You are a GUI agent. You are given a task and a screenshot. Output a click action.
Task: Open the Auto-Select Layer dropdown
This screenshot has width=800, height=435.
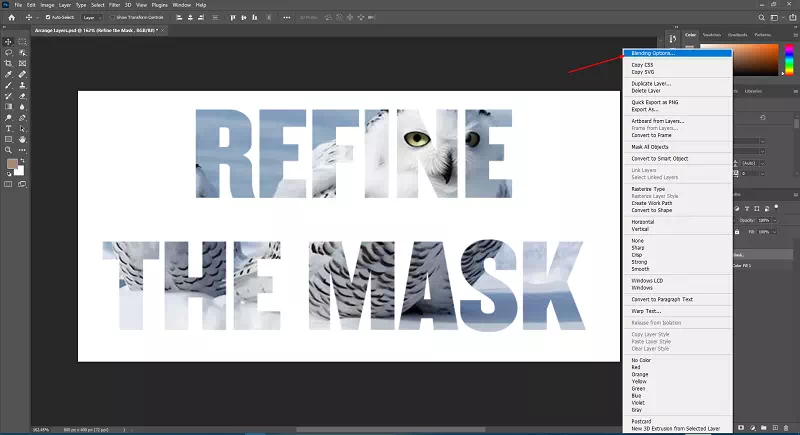pyautogui.click(x=92, y=17)
